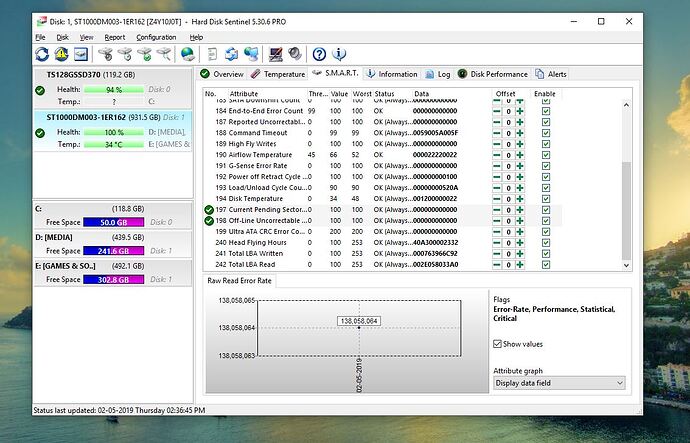Image resolution: width=690 pixels, height=443 pixels.
Task: Open the Help question mark icon
Action: 320,54
